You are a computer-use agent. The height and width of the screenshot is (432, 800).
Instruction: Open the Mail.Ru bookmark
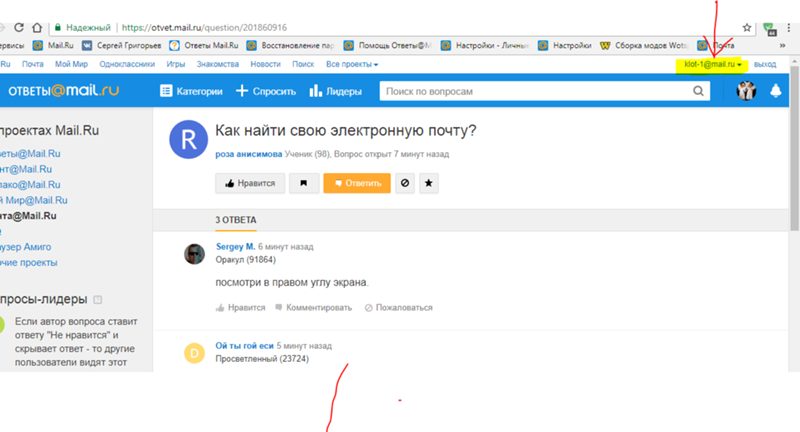coord(54,45)
